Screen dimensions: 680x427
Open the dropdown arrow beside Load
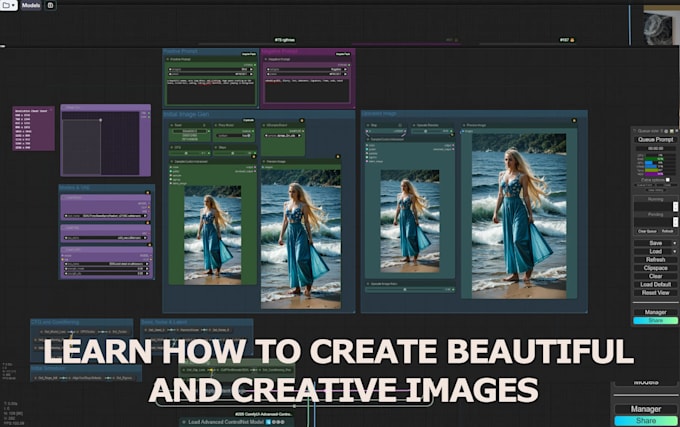point(675,251)
